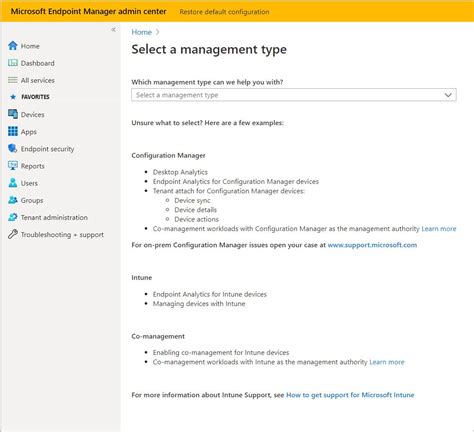Click the 'Configuration Manager' section heading
The width and height of the screenshot is (474, 432).
click(x=168, y=156)
